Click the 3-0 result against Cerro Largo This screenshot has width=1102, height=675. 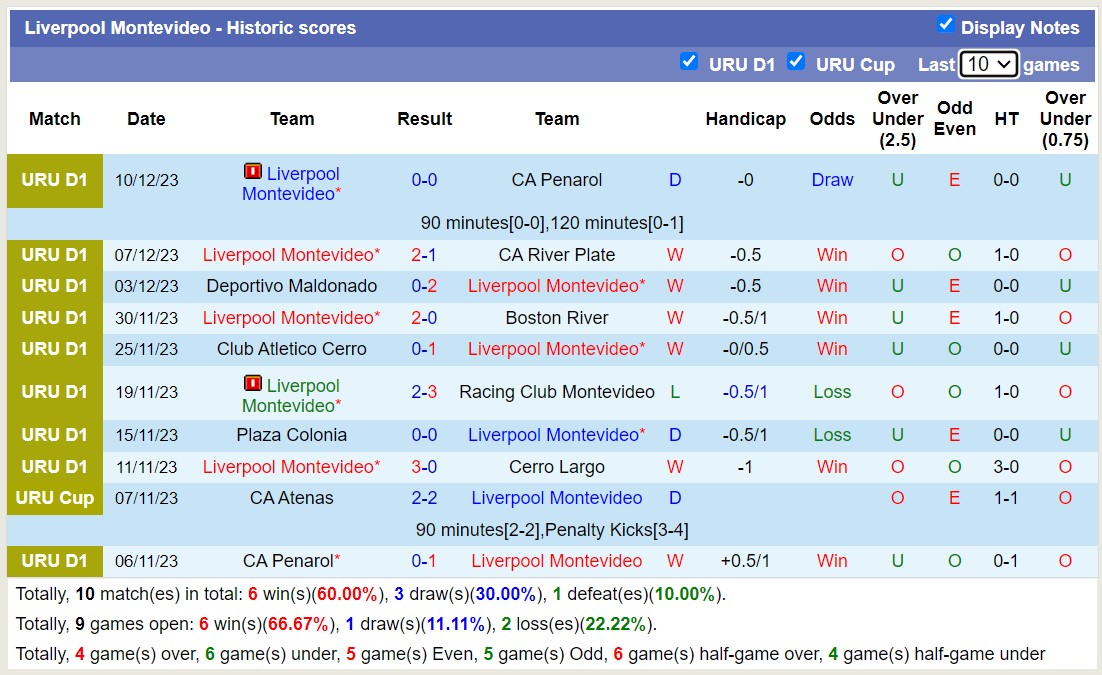(x=424, y=467)
